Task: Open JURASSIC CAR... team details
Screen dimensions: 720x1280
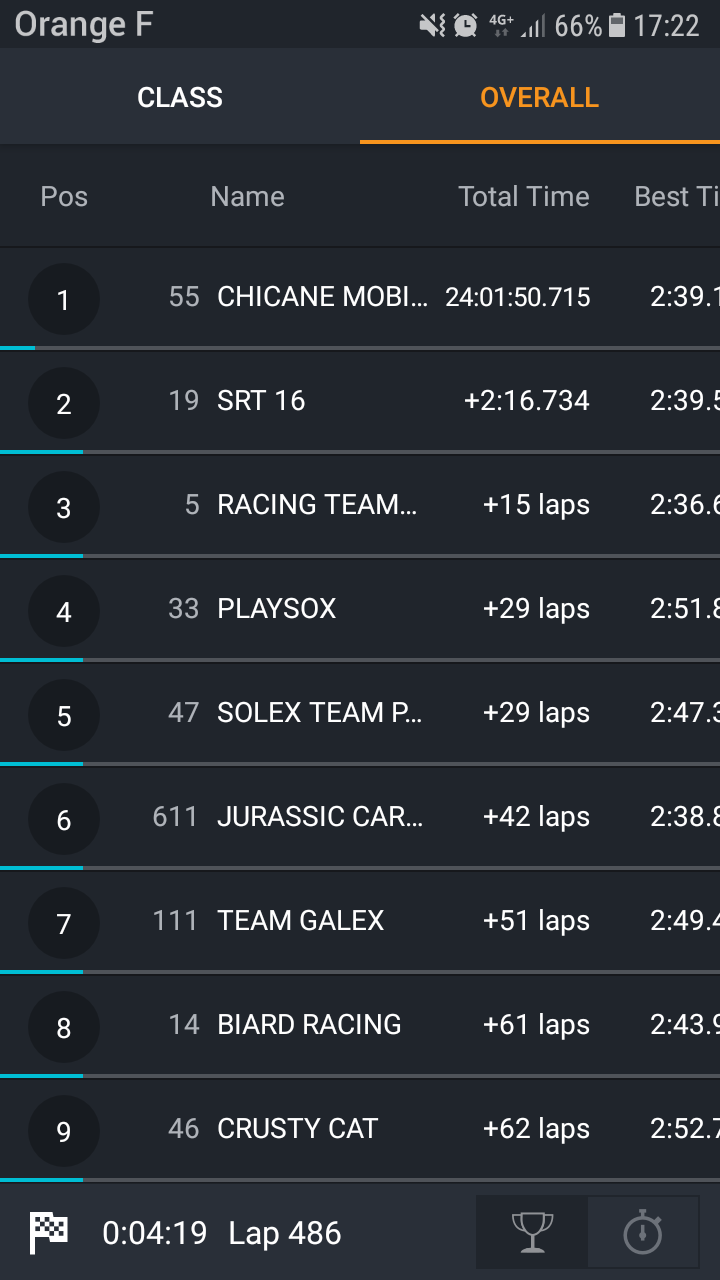Action: [x=320, y=817]
